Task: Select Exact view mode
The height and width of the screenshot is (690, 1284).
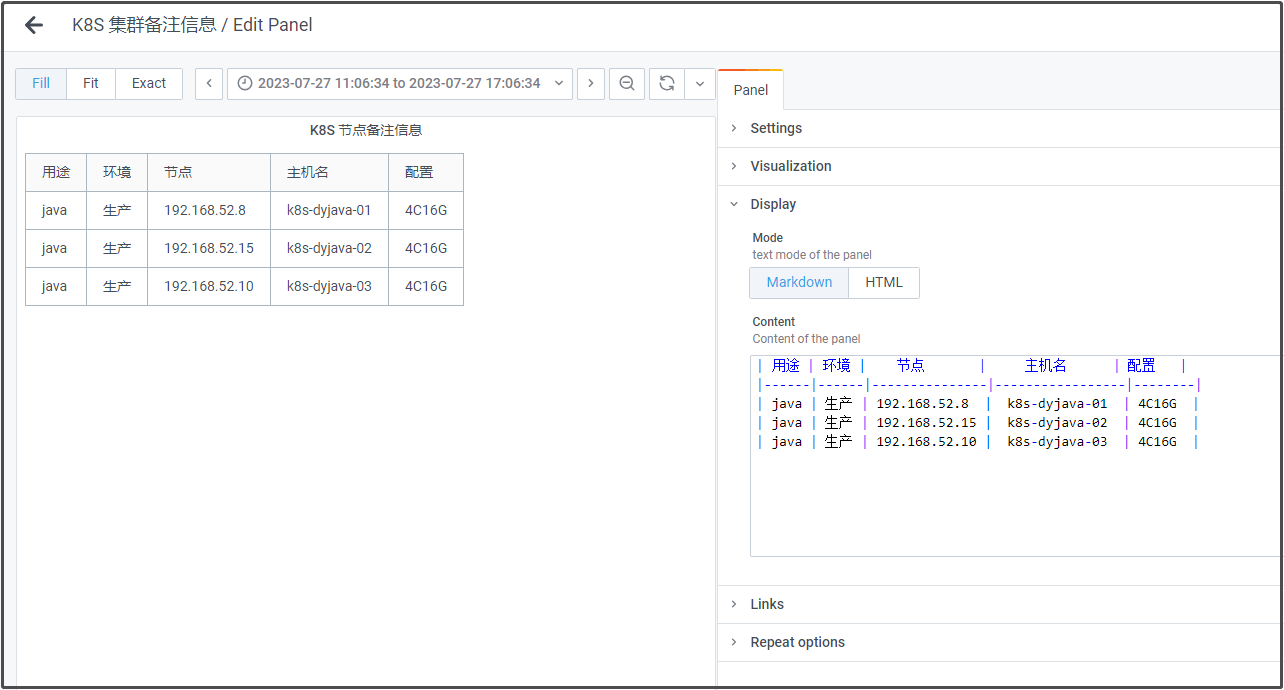Action: click(x=149, y=84)
